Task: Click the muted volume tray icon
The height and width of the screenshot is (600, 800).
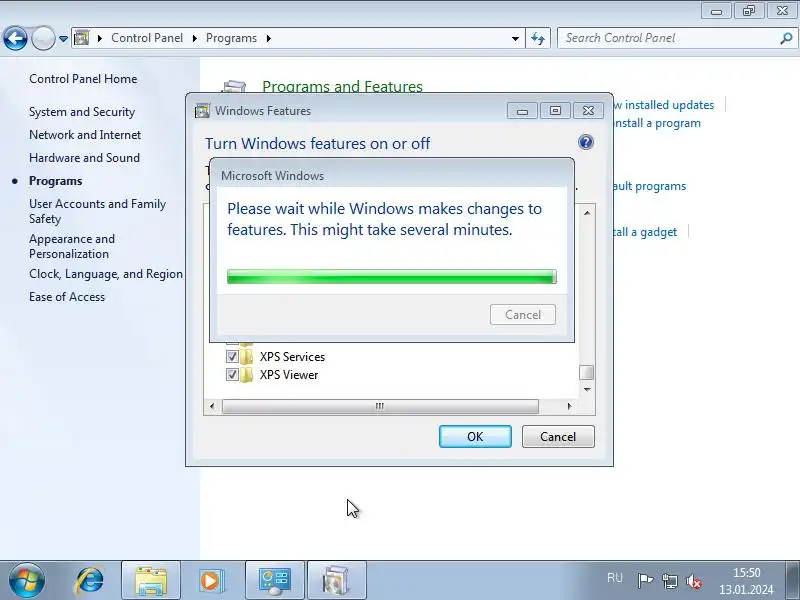Action: pos(694,581)
